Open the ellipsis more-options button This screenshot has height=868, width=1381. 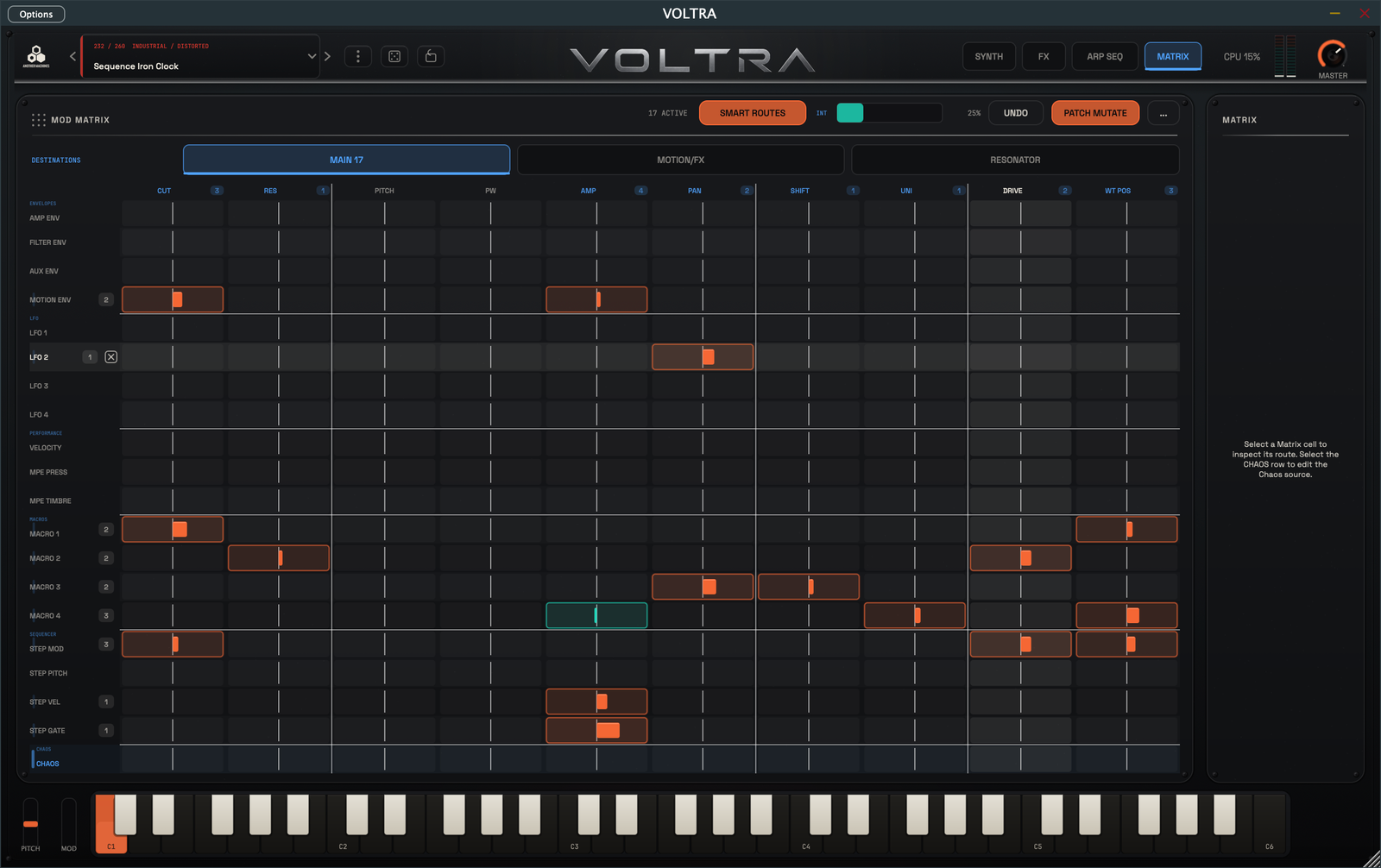point(1163,113)
